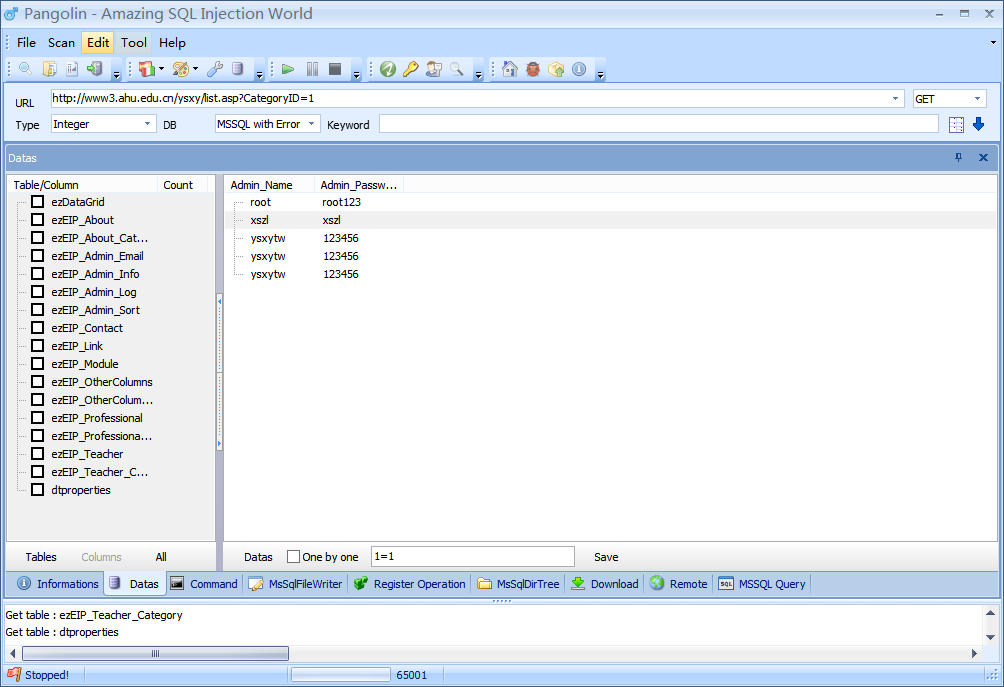Check the ezEIP_About table checkbox
1004x687 pixels.
click(38, 220)
